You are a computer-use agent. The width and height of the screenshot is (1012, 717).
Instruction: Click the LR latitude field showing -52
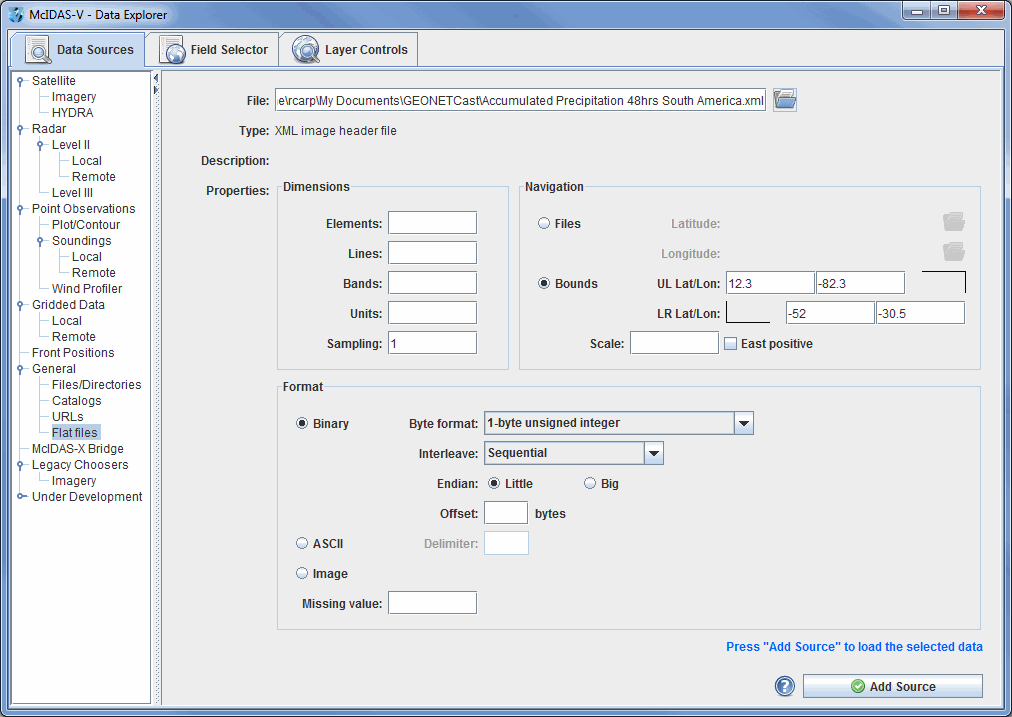pyautogui.click(x=830, y=313)
